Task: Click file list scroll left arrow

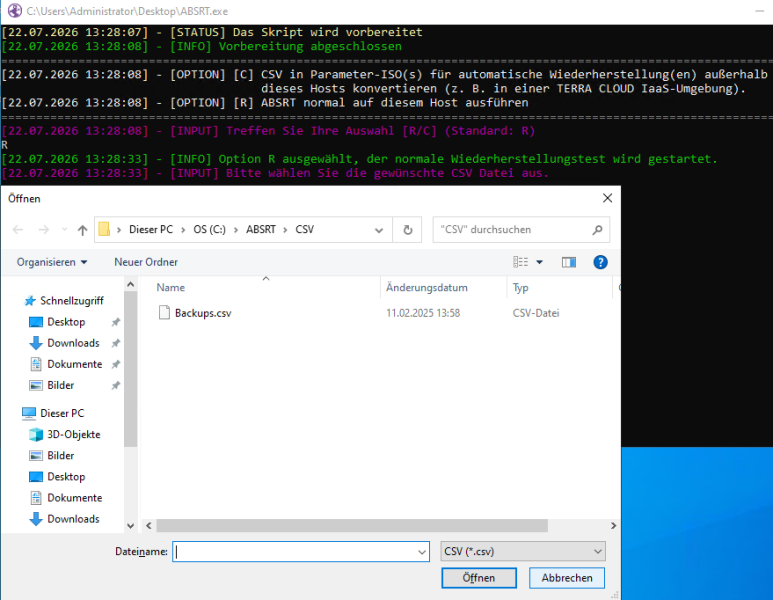Action: pyautogui.click(x=149, y=526)
